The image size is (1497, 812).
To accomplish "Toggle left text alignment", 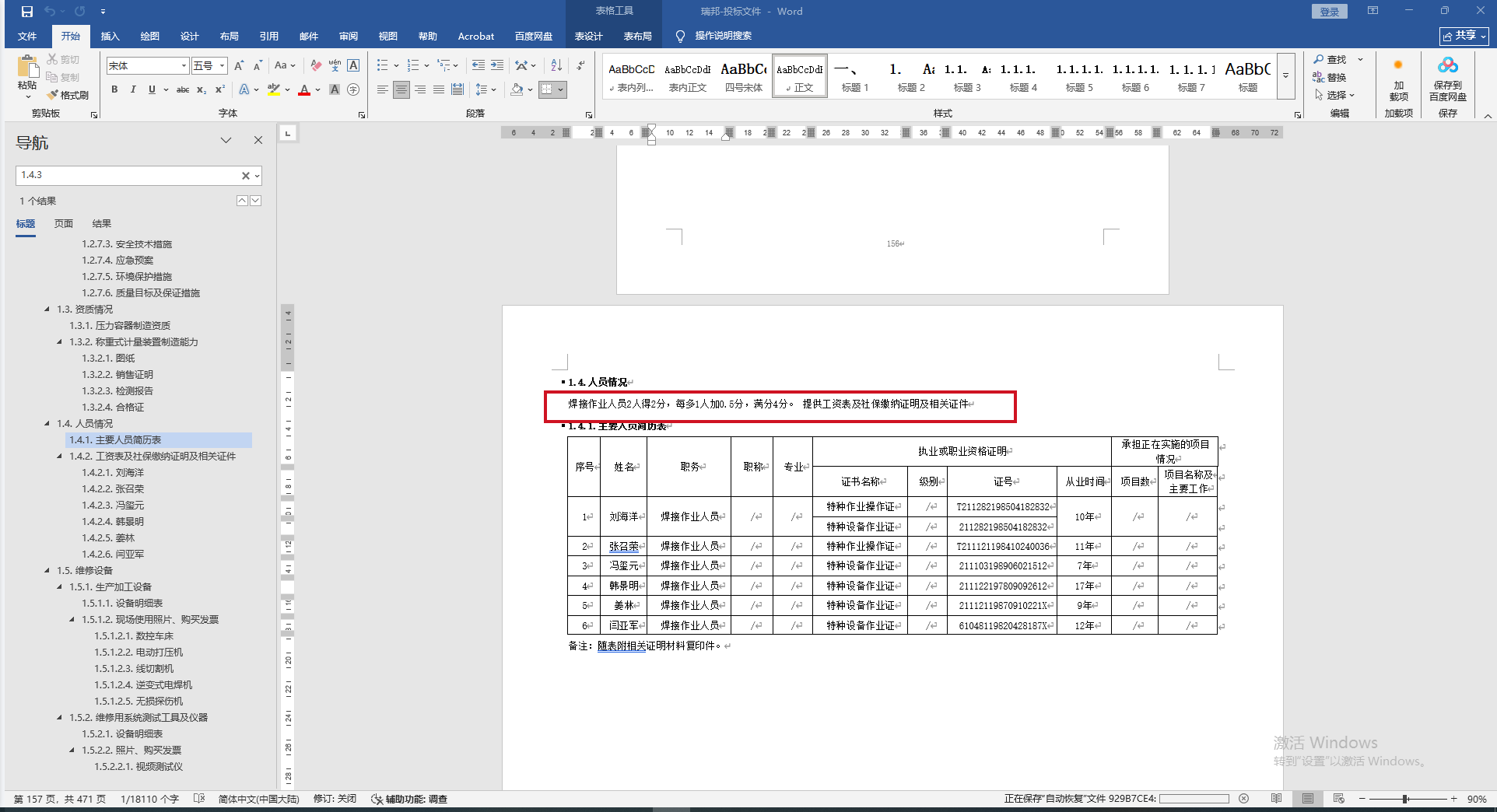I will [383, 89].
